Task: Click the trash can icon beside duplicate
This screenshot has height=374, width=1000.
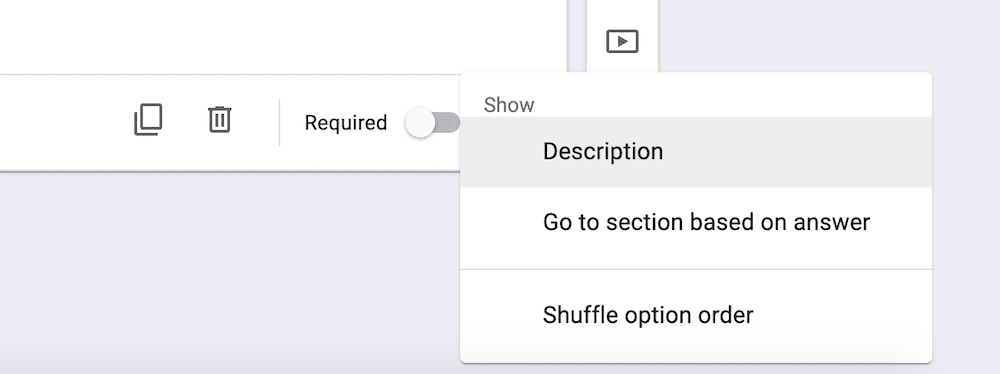Action: [x=219, y=119]
